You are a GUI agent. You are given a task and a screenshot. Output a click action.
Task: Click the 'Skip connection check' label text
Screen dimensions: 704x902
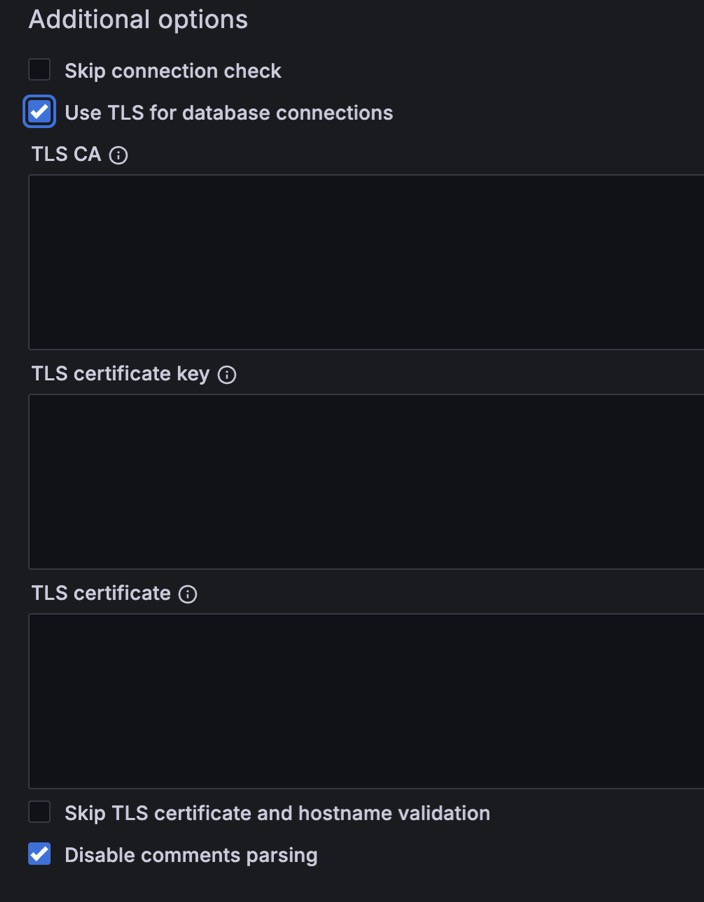pyautogui.click(x=173, y=71)
